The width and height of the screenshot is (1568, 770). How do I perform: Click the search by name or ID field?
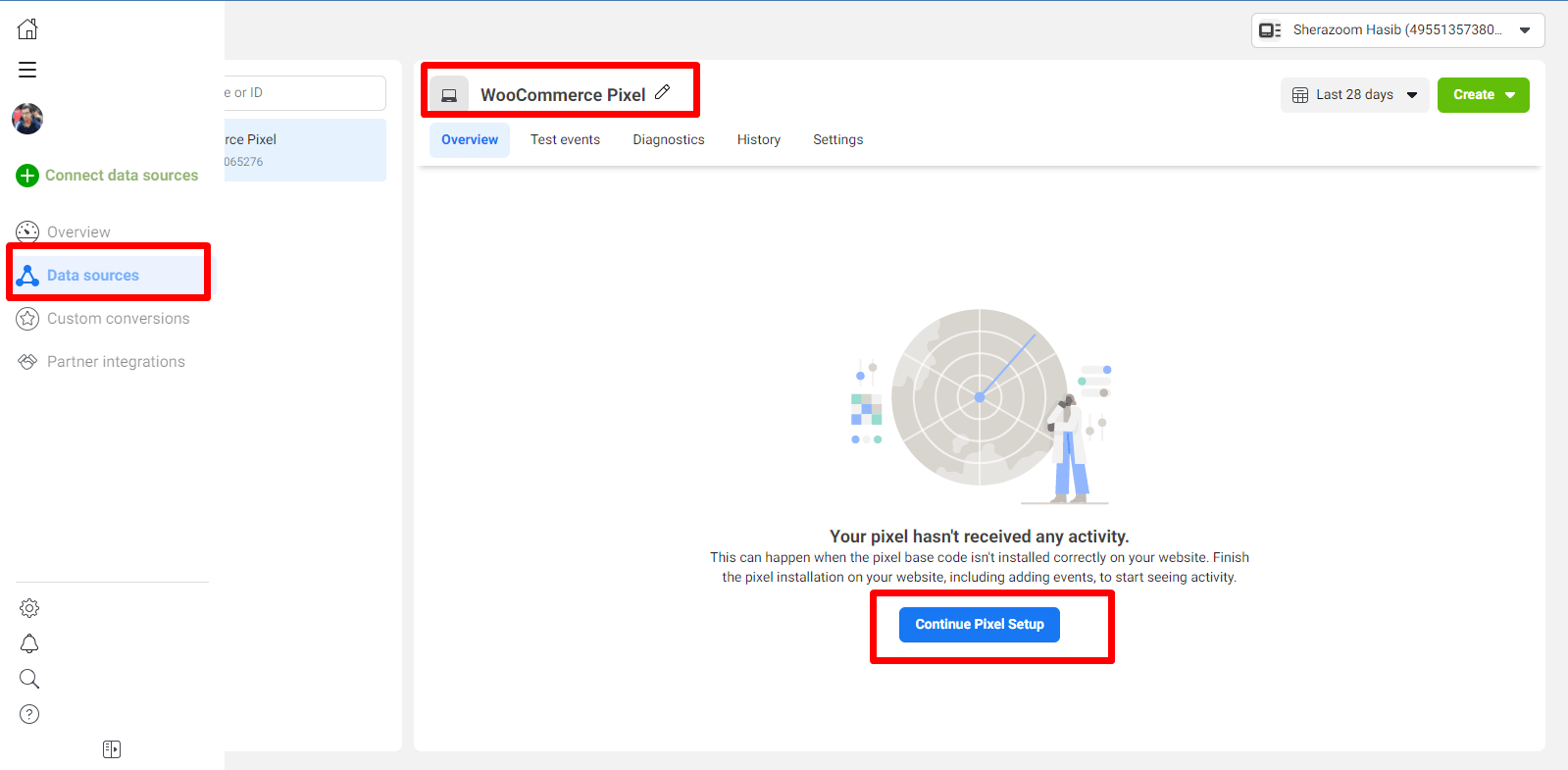[305, 93]
